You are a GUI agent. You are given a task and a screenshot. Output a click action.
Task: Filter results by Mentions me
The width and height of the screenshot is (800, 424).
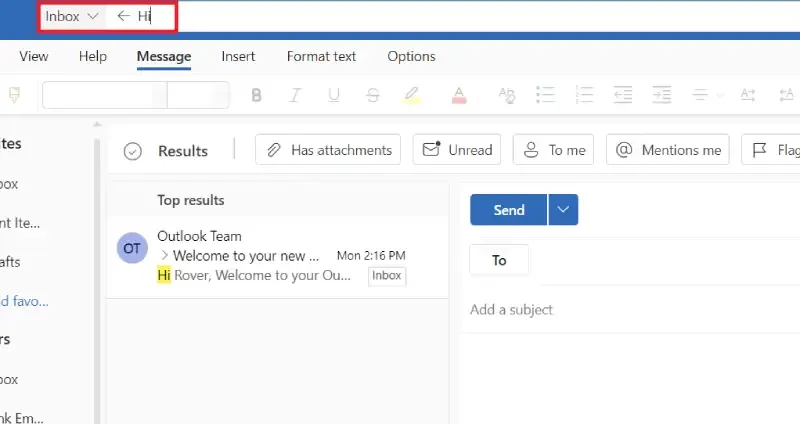tap(668, 150)
